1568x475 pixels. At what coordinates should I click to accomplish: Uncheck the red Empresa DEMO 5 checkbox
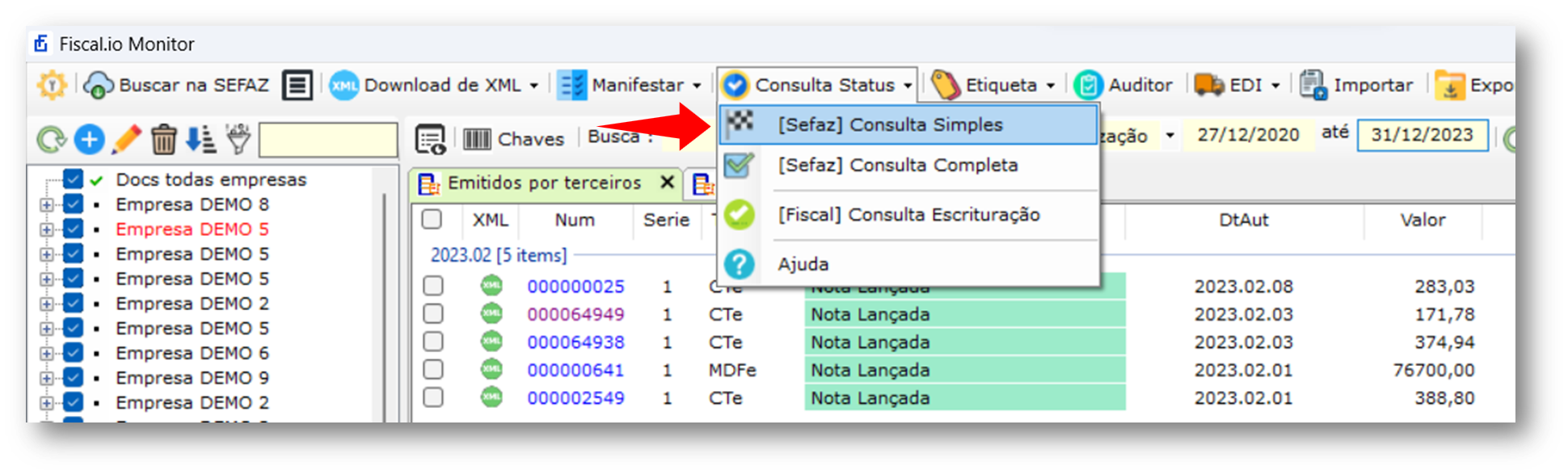pos(73,229)
